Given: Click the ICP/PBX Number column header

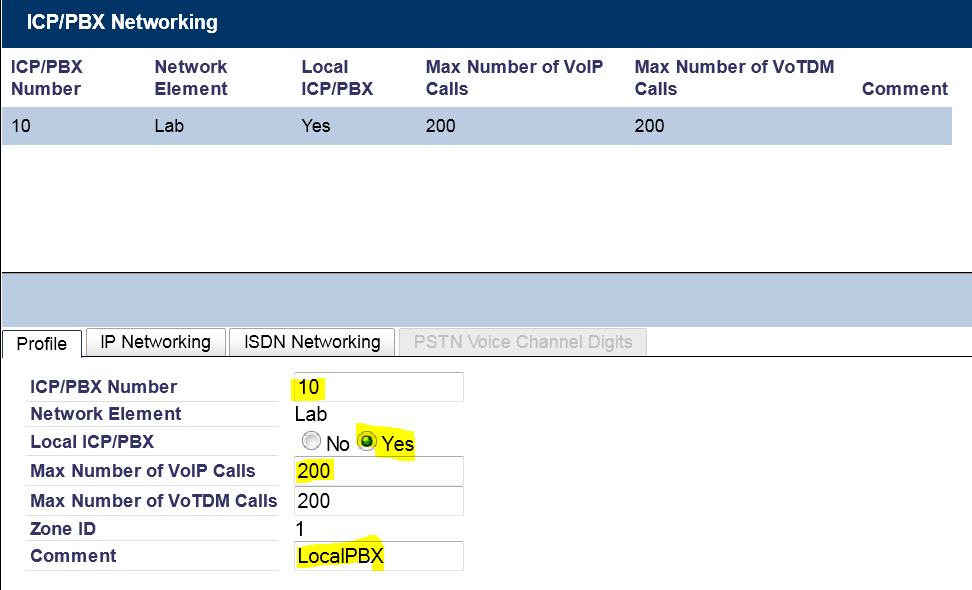Looking at the screenshot, I should click(x=46, y=78).
